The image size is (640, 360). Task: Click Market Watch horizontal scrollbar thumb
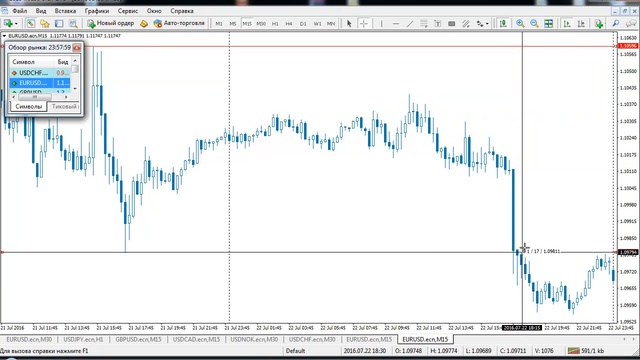[35, 97]
